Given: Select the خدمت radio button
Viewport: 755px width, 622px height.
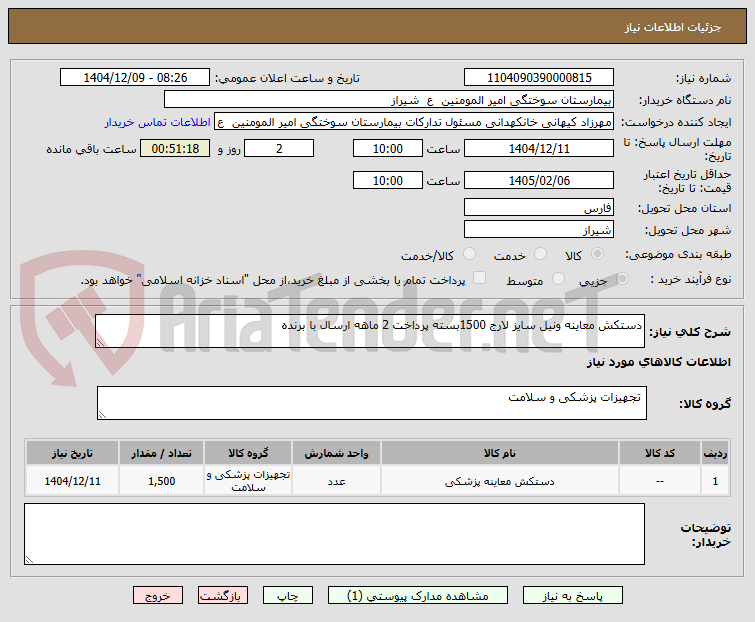Looking at the screenshot, I should (x=540, y=254).
